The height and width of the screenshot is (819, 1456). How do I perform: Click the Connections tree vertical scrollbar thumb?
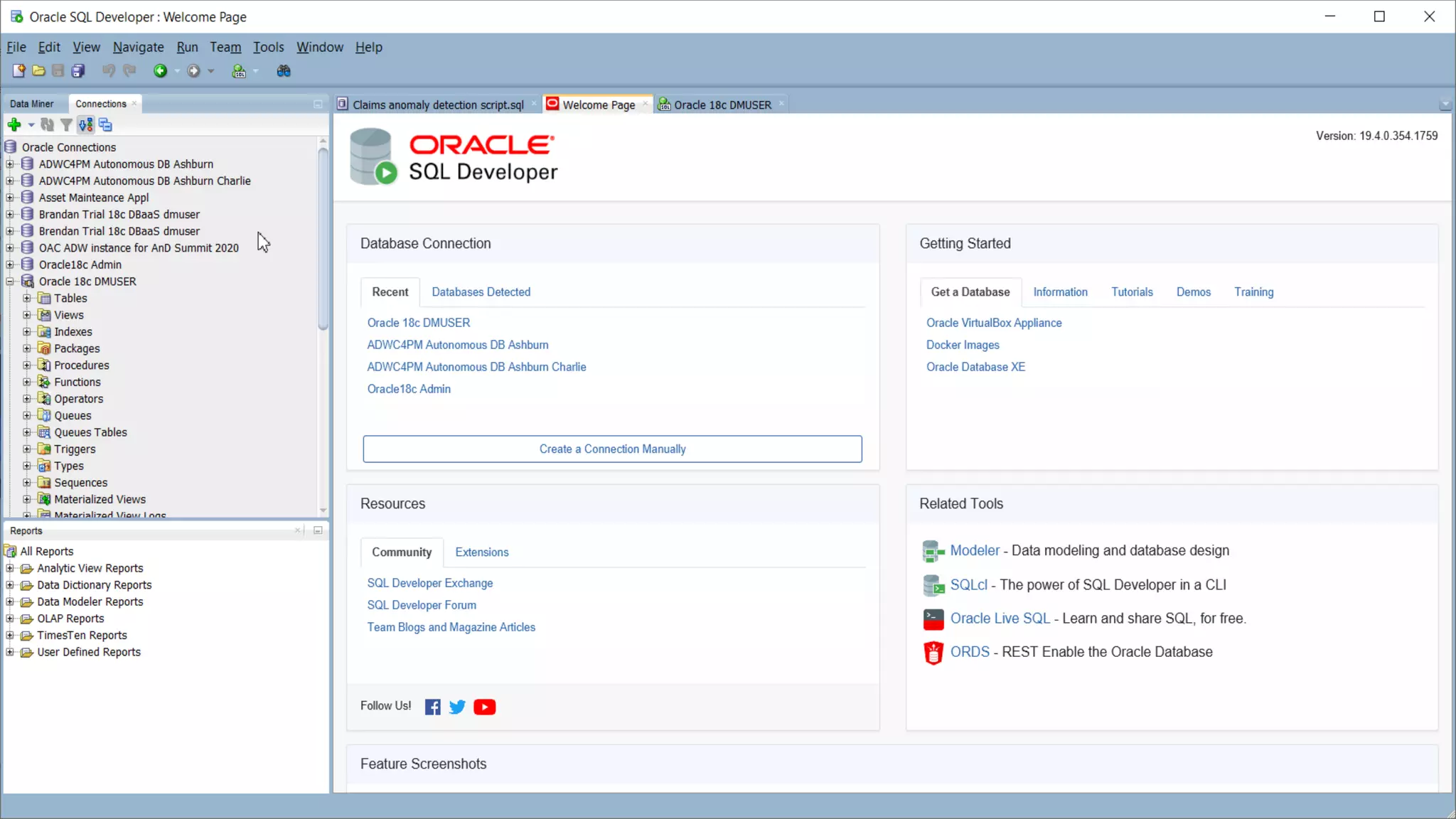click(x=323, y=238)
